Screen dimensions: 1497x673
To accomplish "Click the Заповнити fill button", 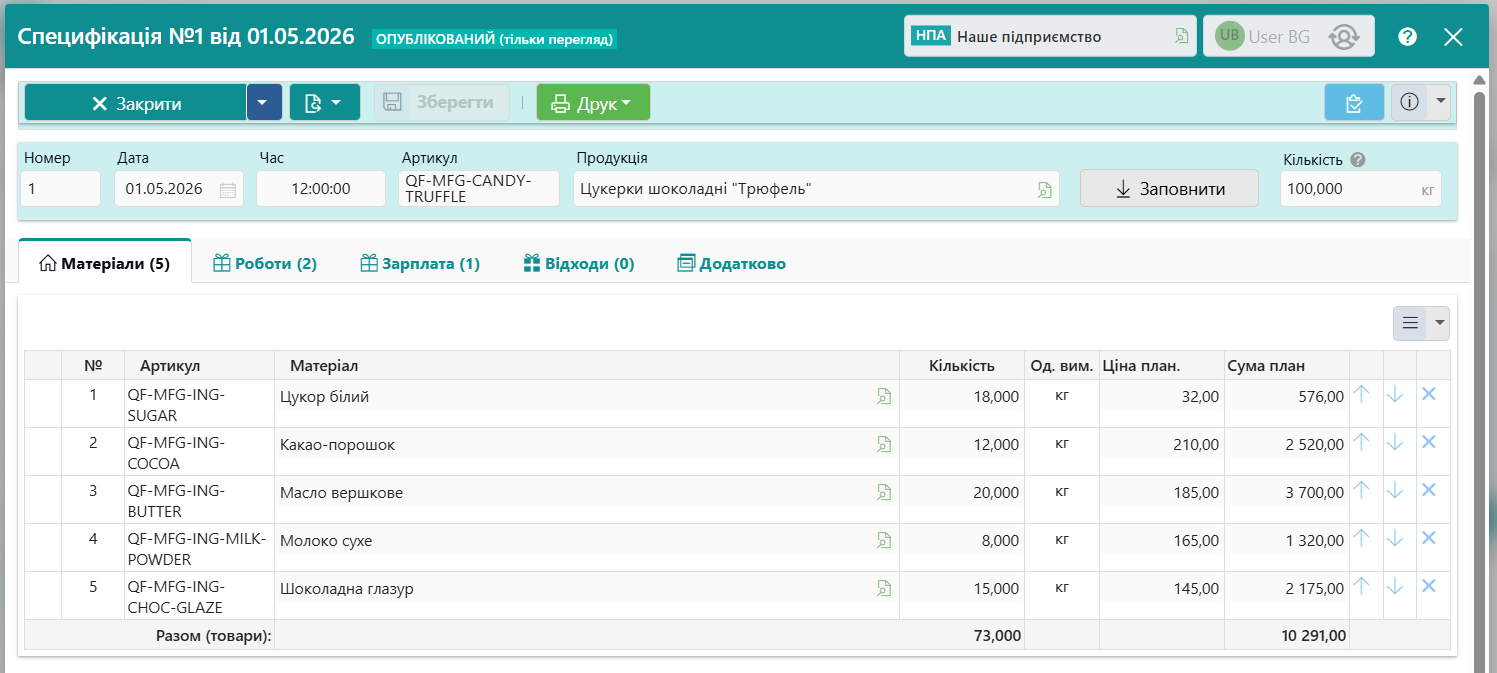I will [1169, 189].
